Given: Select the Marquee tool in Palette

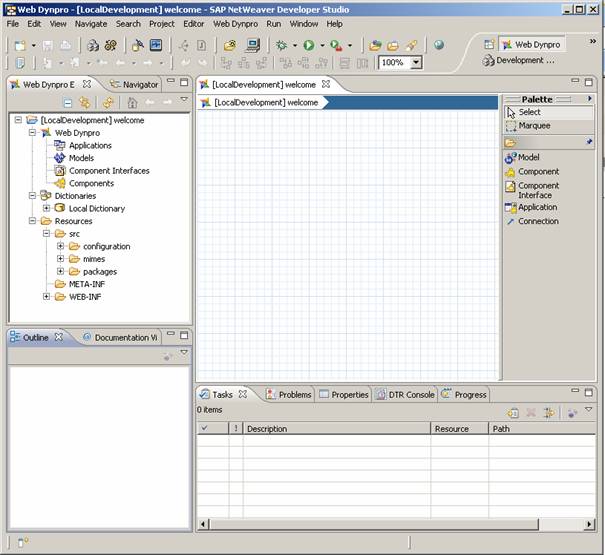Looking at the screenshot, I should (534, 126).
